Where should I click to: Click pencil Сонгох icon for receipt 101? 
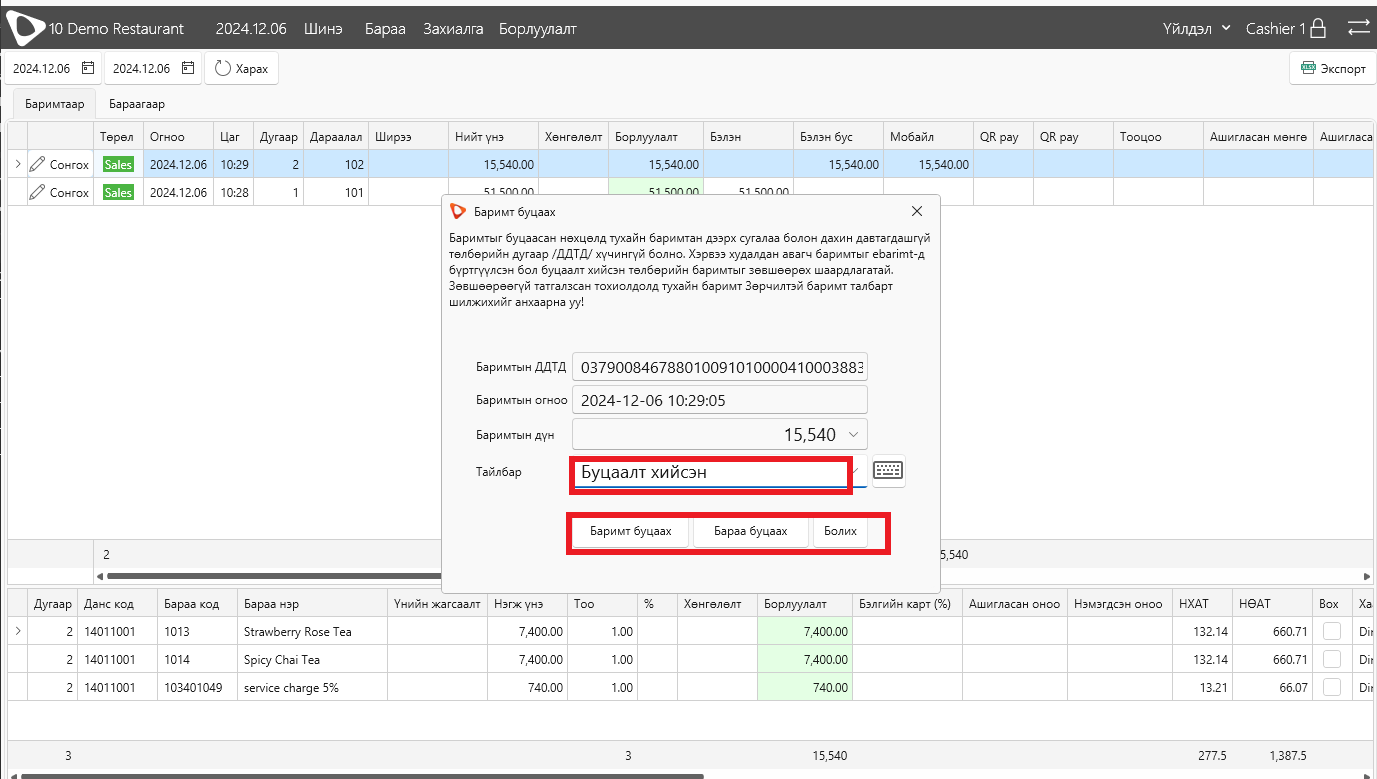pyautogui.click(x=37, y=192)
